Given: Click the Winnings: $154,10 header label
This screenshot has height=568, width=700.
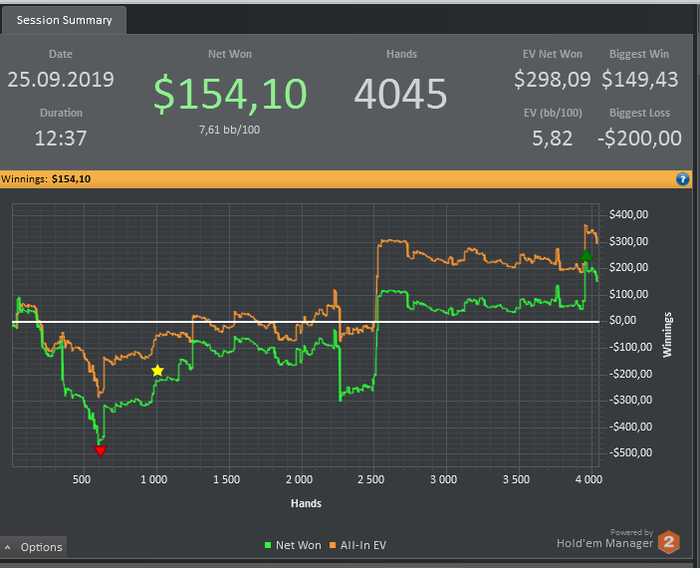Looking at the screenshot, I should point(46,179).
